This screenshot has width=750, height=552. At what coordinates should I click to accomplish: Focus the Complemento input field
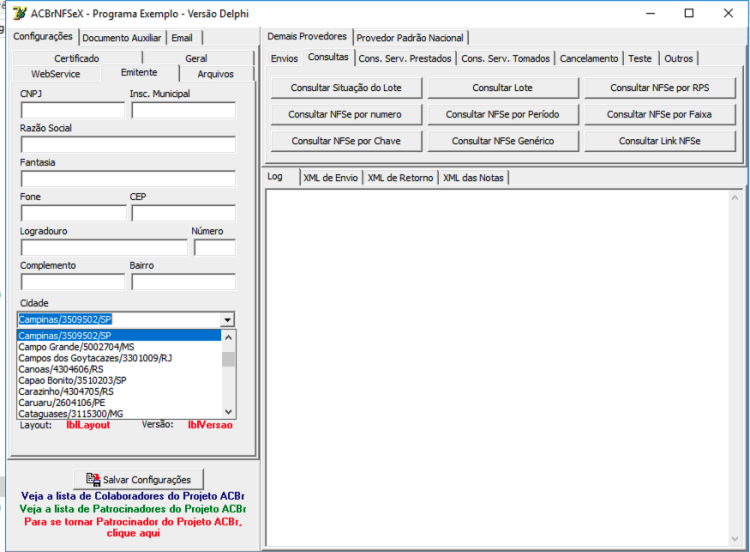click(73, 282)
